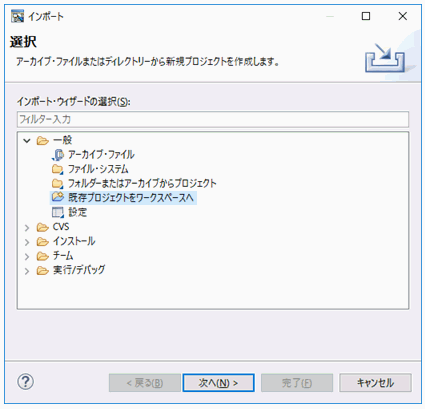Image resolution: width=425 pixels, height=409 pixels.
Task: Select the ファイル・システム wizard entry
Action: [x=98, y=169]
